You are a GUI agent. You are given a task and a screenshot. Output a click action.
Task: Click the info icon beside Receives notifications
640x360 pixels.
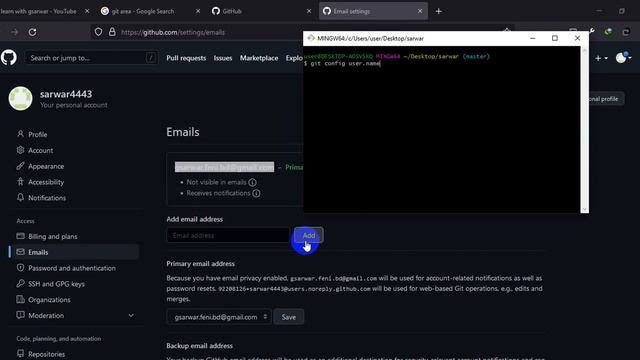pos(256,193)
